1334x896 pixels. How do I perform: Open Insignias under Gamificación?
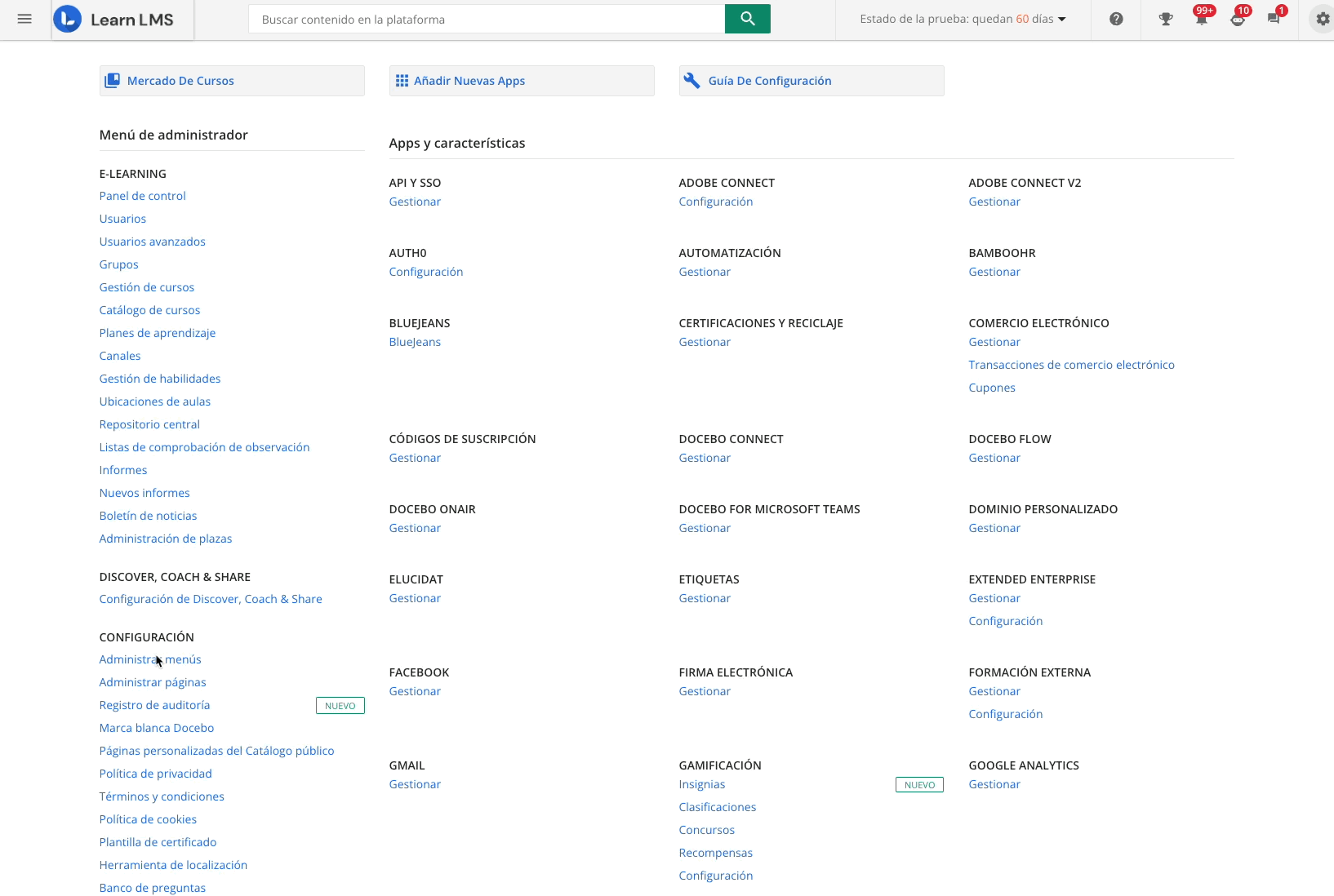coord(702,784)
